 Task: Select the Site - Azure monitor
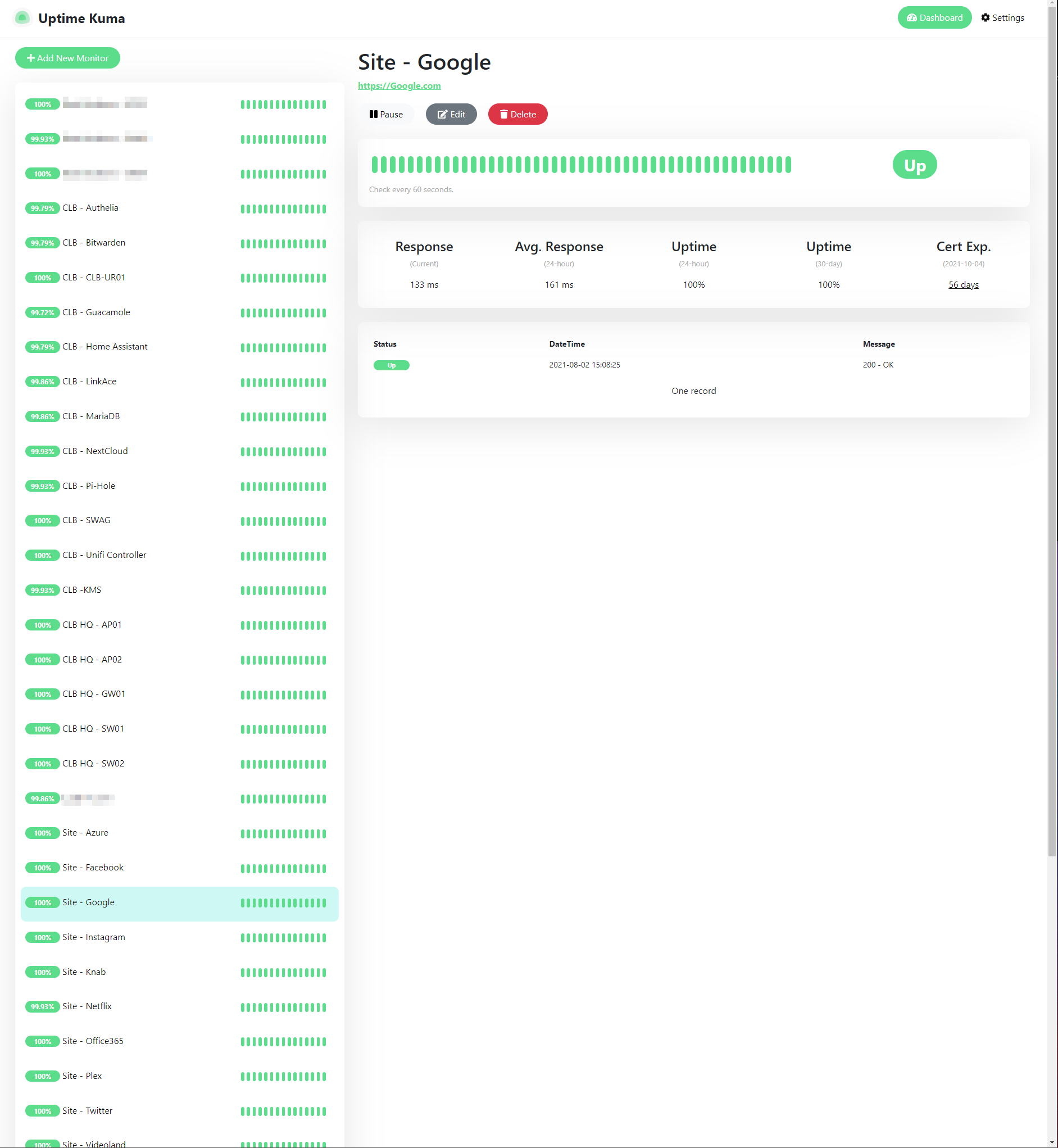[x=180, y=834]
